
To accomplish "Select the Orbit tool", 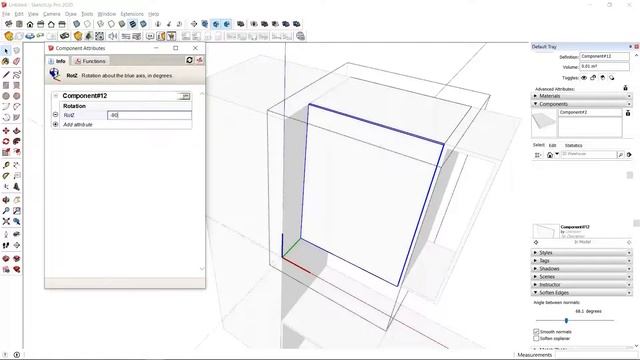I will pyautogui.click(x=6, y=200).
